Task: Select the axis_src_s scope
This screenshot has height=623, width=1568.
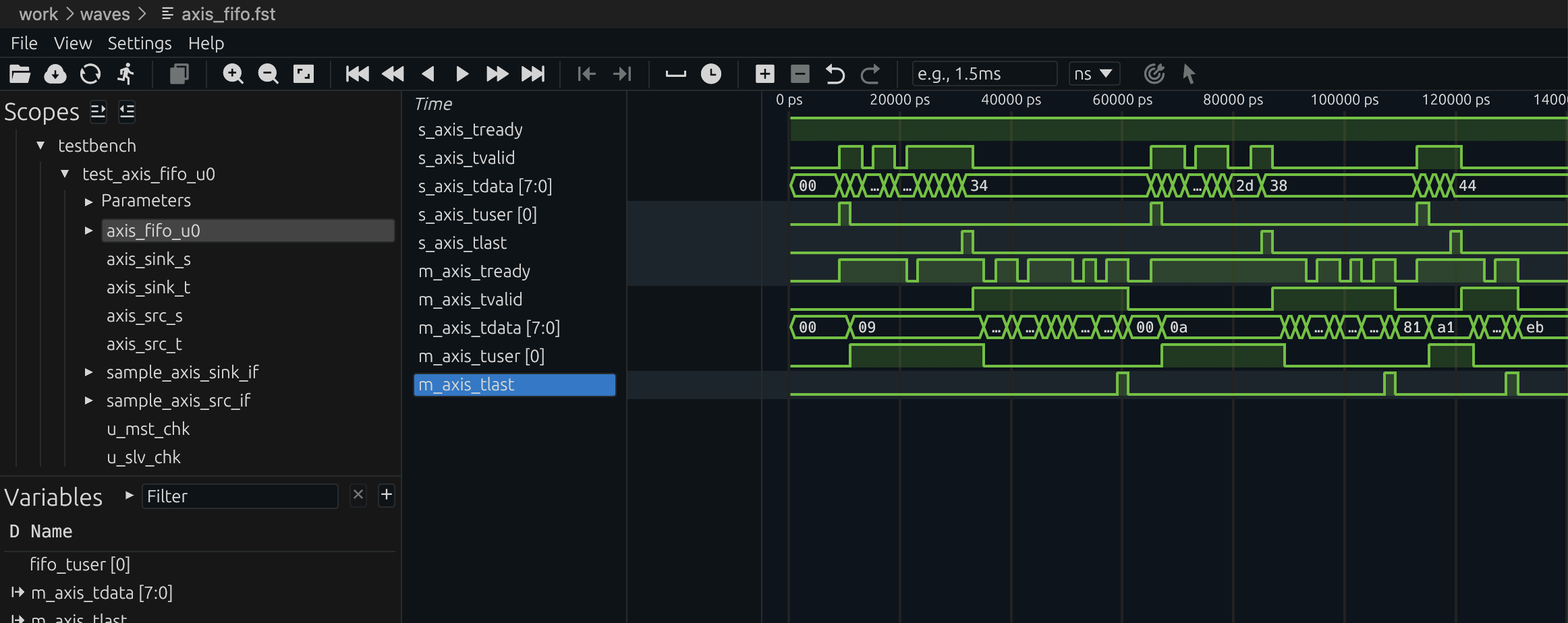Action: click(x=144, y=316)
